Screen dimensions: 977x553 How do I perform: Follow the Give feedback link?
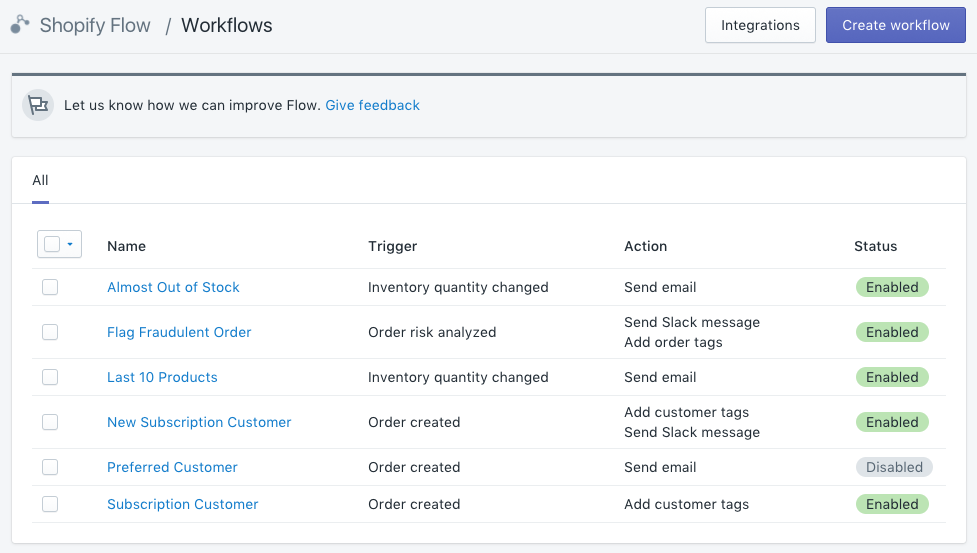click(373, 105)
